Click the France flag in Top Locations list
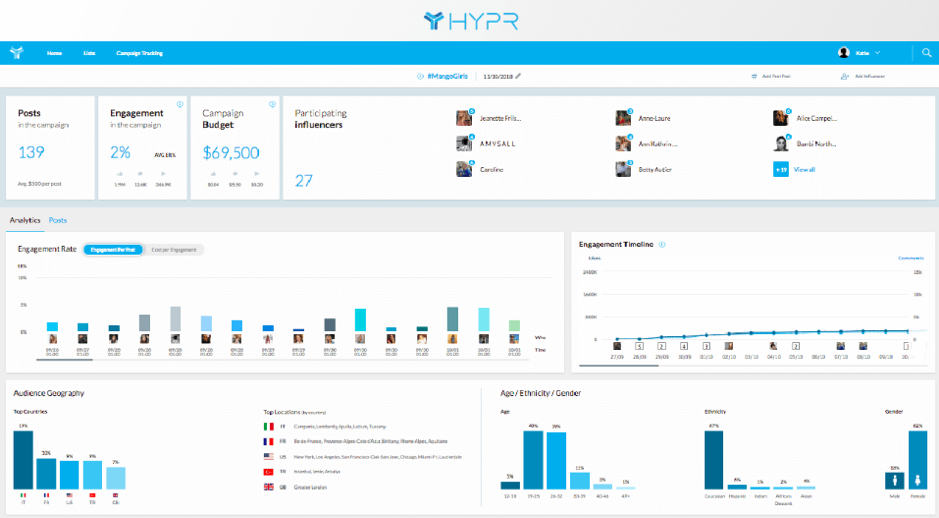Screen dimensions: 939x518 pos(269,441)
